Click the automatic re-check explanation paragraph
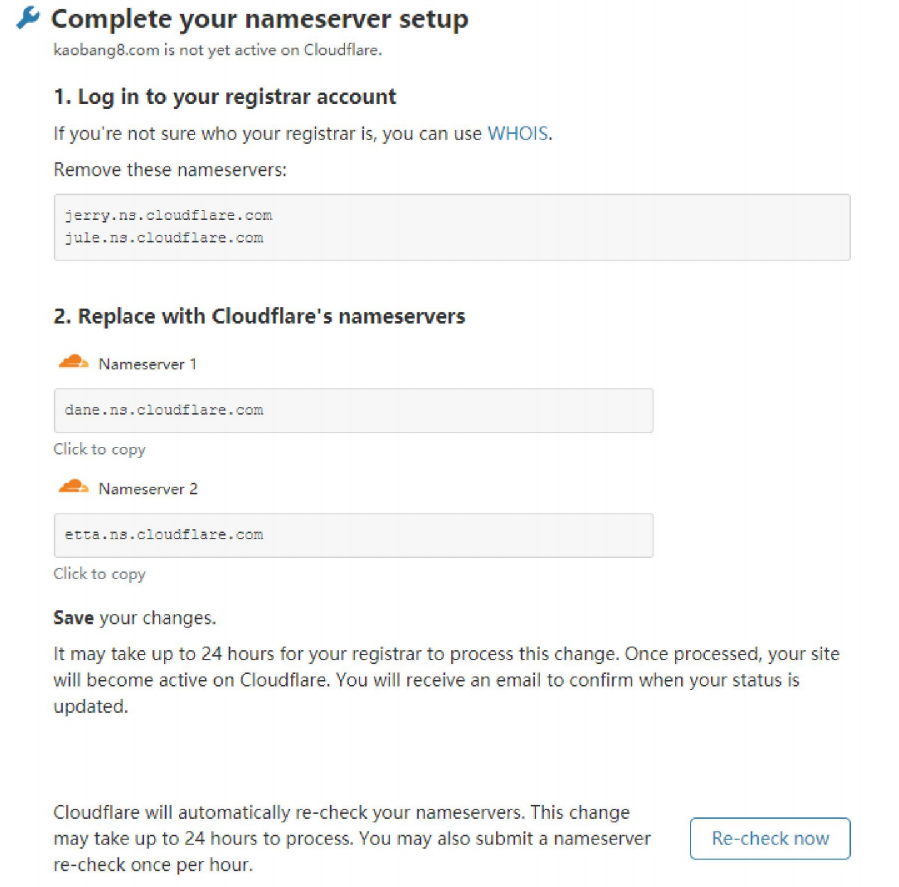 click(352, 838)
